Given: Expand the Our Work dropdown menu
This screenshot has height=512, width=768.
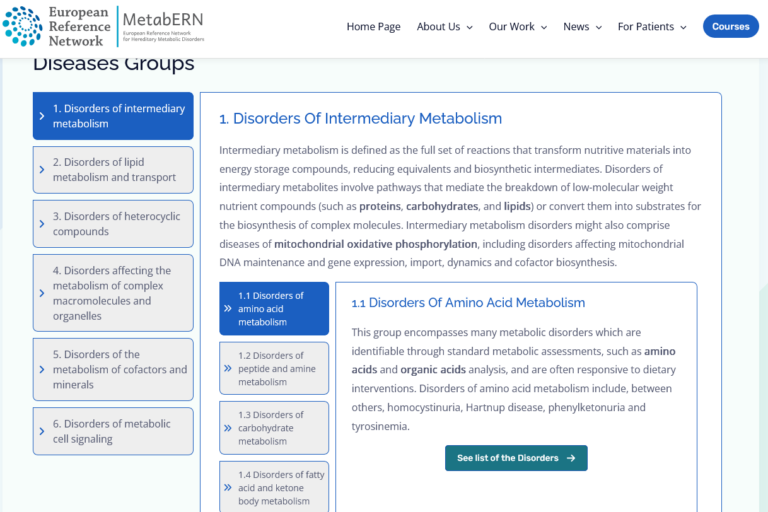Looking at the screenshot, I should pos(518,26).
